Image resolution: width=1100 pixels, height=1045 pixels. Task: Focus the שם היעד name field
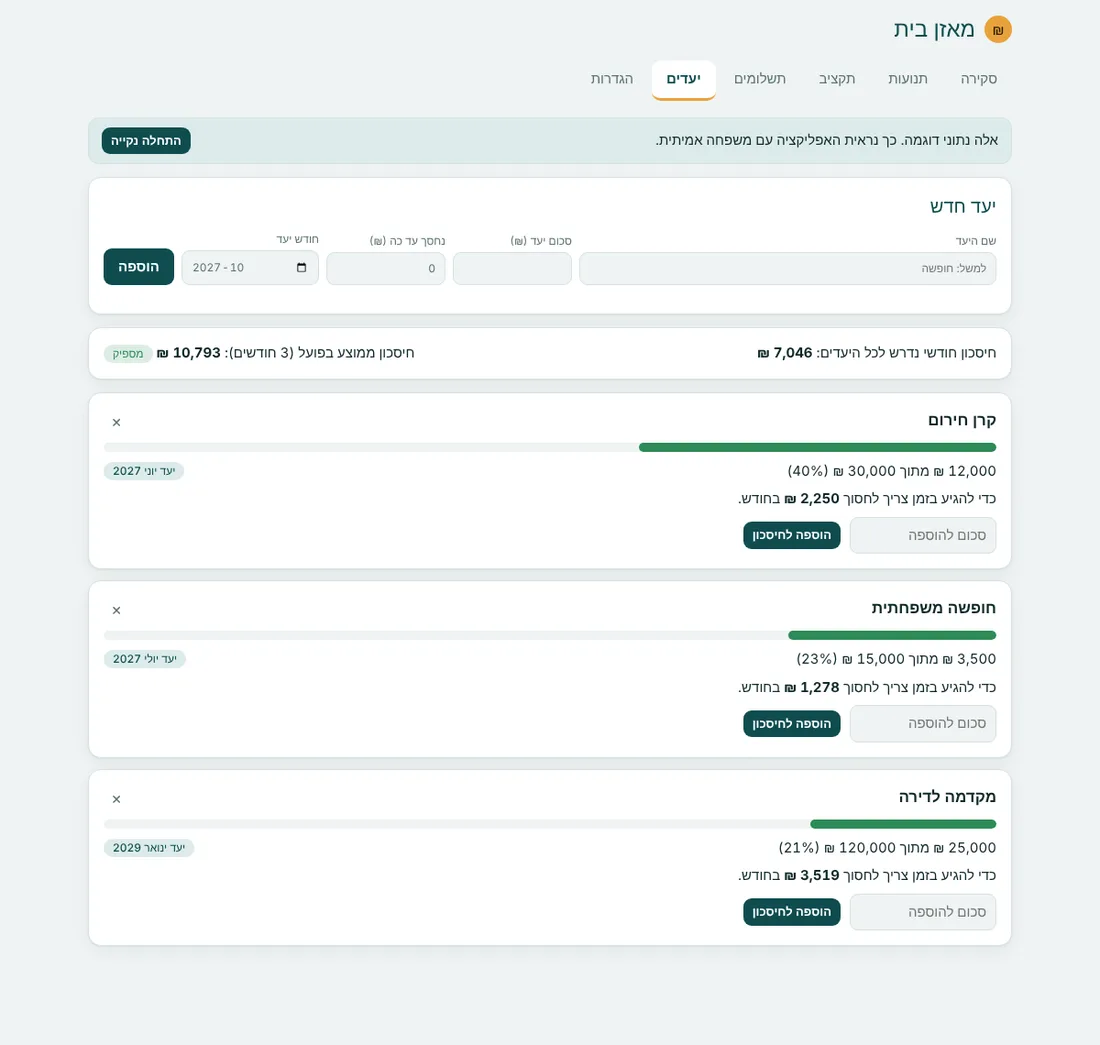point(787,269)
